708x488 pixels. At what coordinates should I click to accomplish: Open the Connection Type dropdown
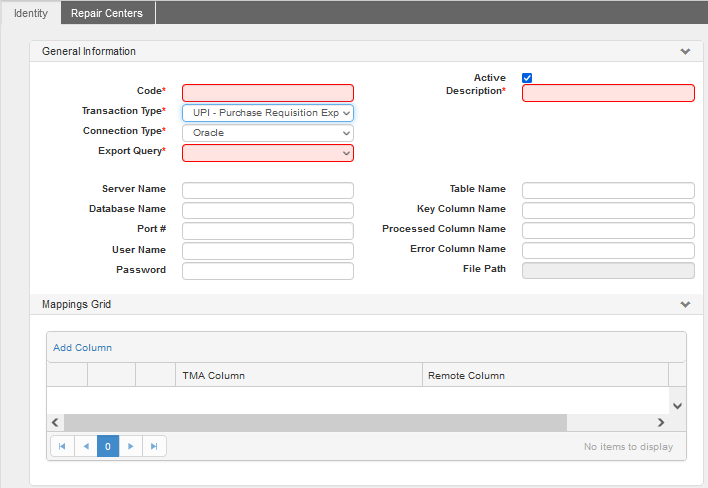(x=267, y=133)
